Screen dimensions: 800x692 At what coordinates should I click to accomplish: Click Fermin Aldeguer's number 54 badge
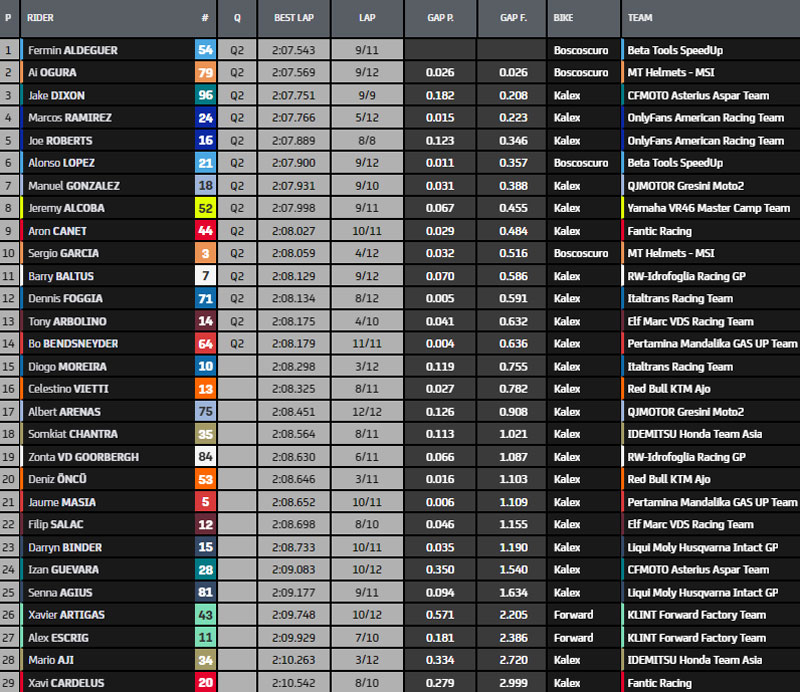pyautogui.click(x=205, y=50)
